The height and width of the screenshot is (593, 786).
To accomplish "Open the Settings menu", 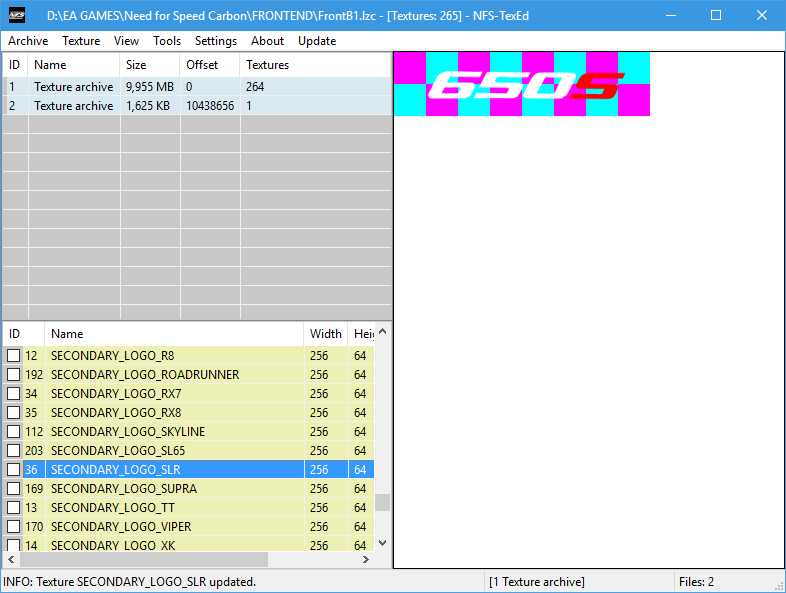I will (x=216, y=41).
